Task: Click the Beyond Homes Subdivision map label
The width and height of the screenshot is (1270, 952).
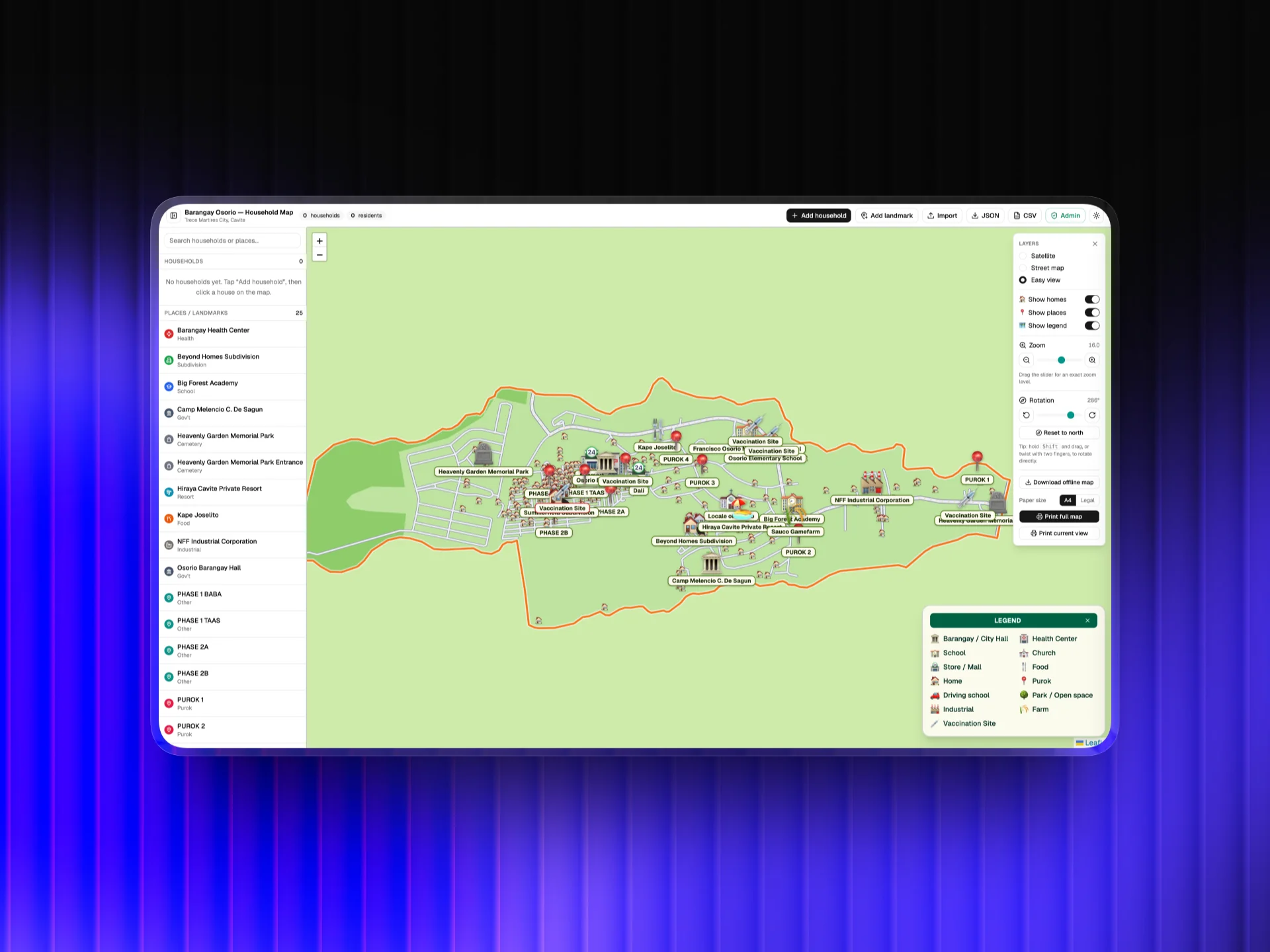Action: point(694,541)
